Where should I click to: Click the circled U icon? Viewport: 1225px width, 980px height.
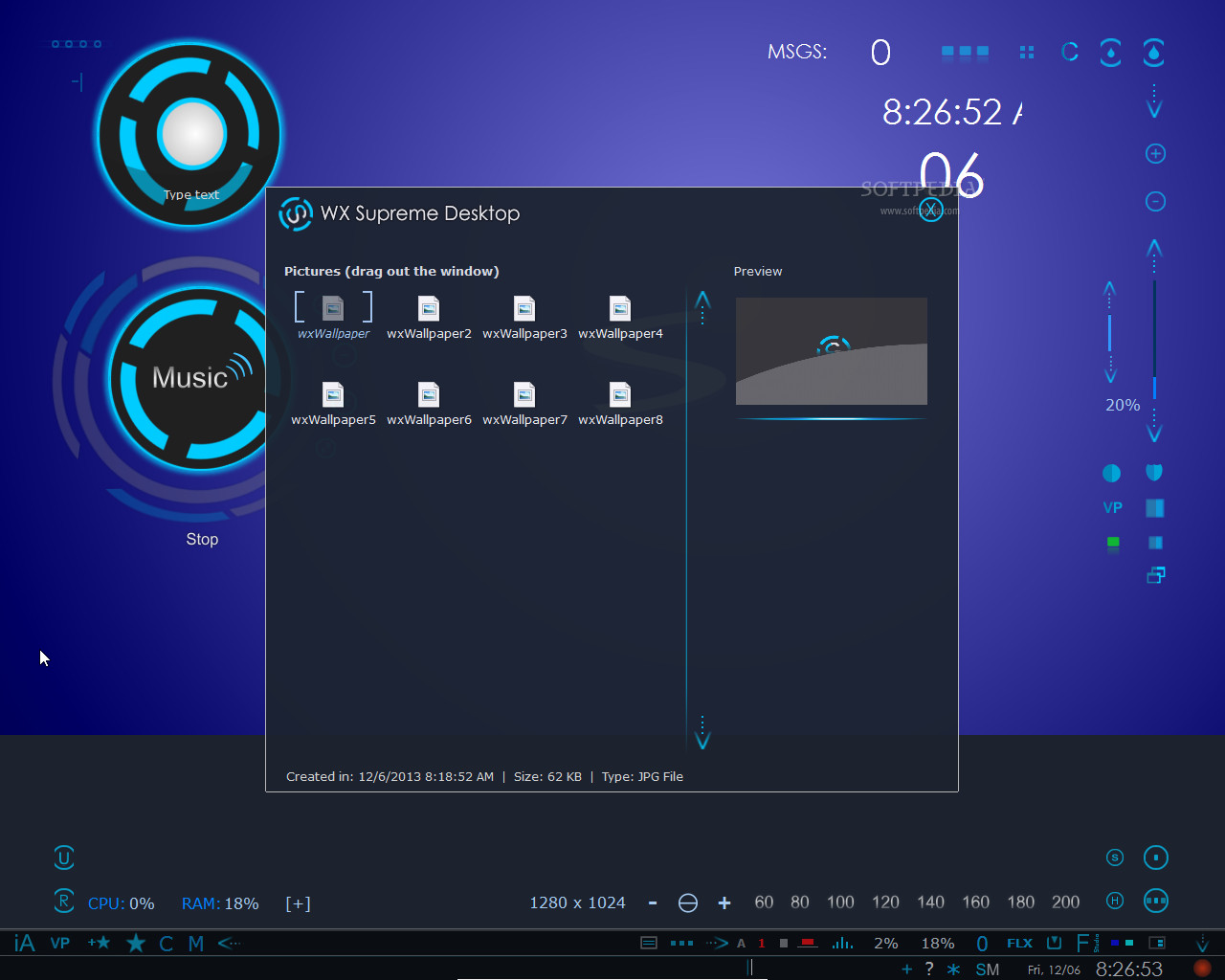(x=64, y=857)
